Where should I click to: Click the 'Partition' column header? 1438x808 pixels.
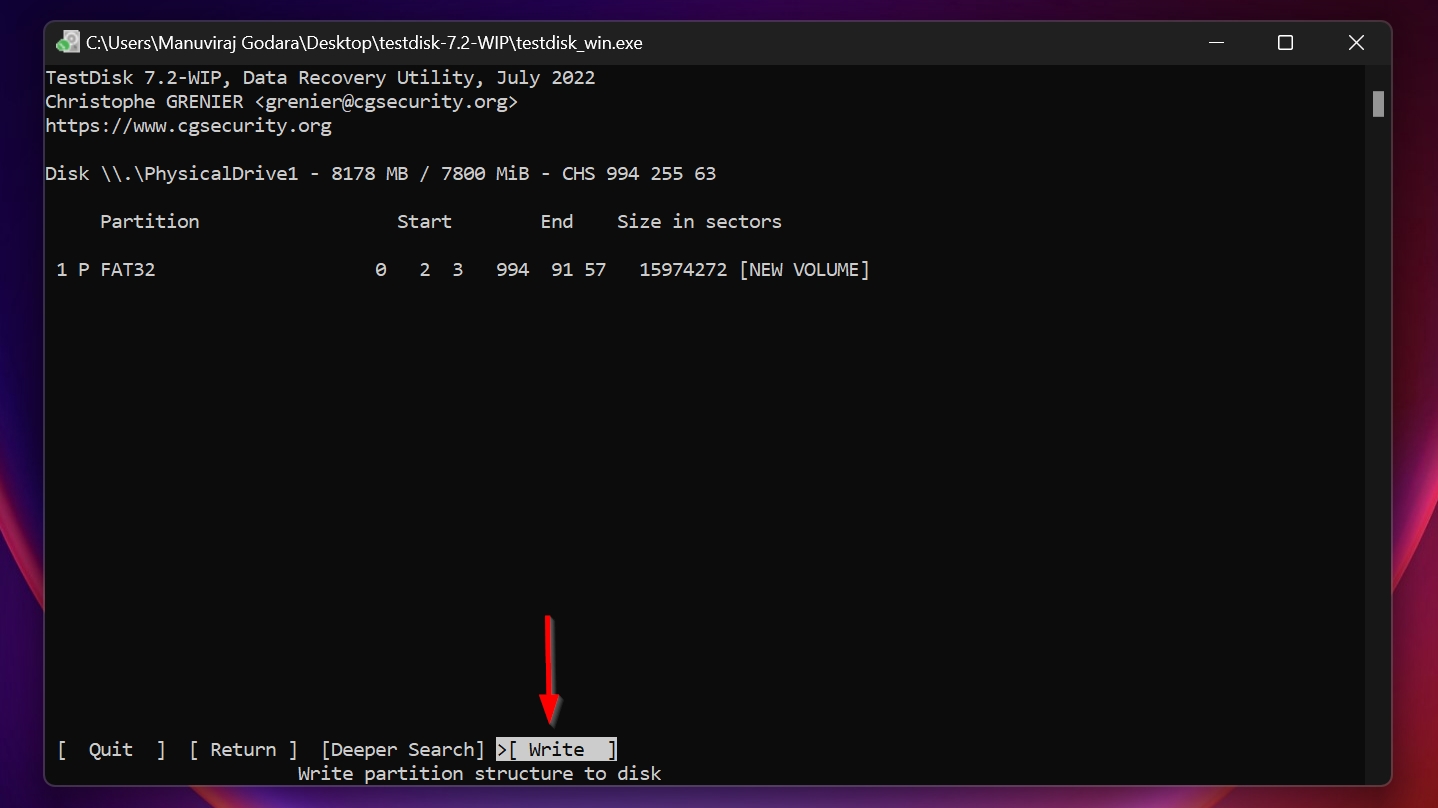(150, 222)
